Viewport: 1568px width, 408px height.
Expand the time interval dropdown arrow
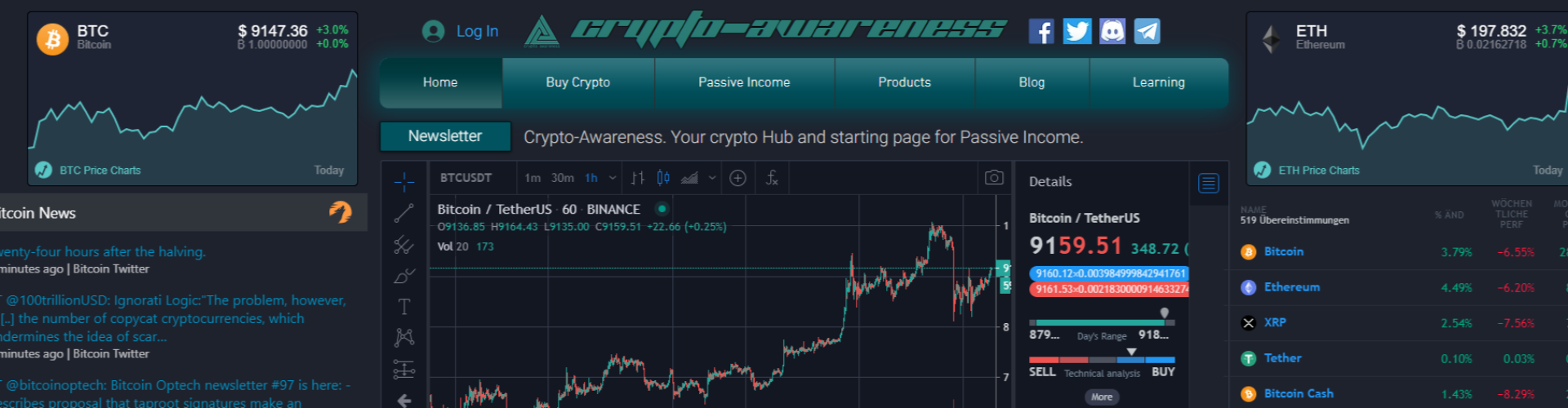pyautogui.click(x=612, y=178)
